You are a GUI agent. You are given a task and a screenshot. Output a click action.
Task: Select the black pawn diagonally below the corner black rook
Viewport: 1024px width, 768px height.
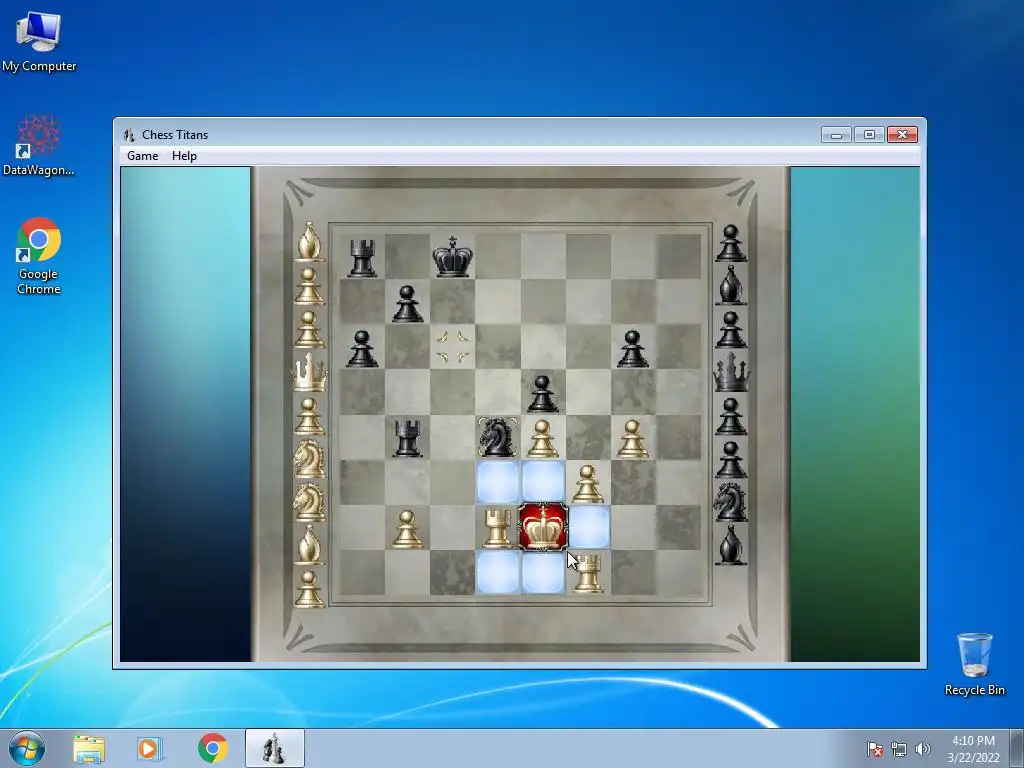coord(407,304)
